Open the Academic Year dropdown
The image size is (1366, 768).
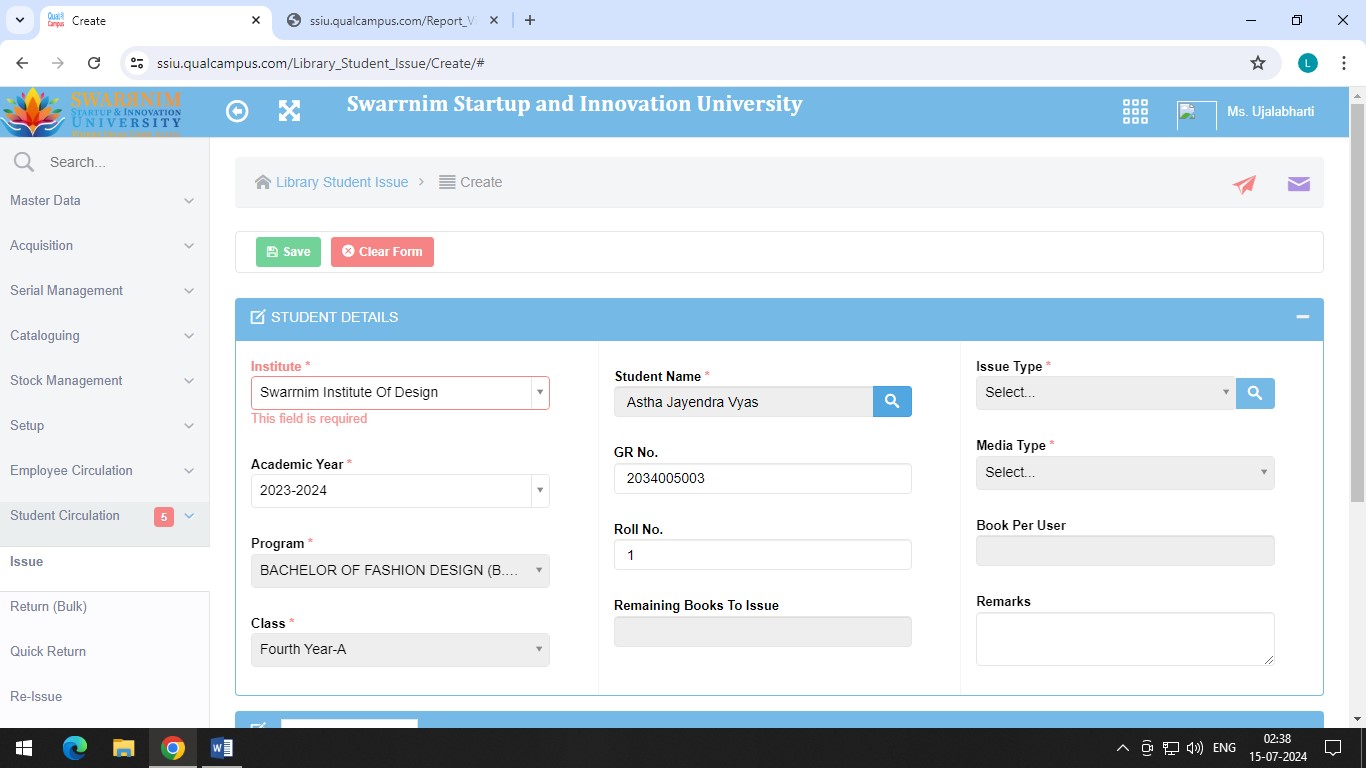click(x=400, y=491)
